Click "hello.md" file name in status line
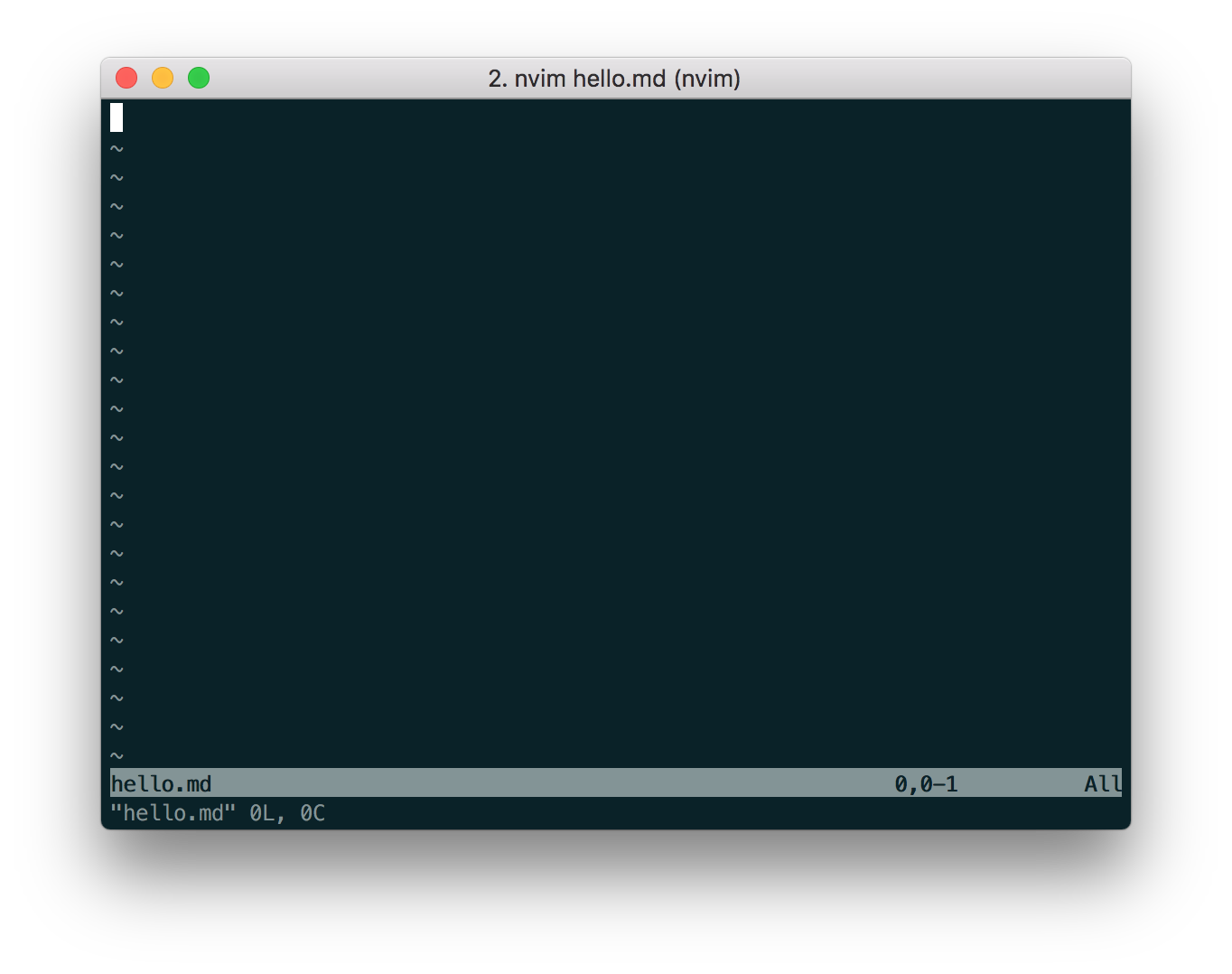Viewport: 1232px width, 974px height. click(161, 783)
